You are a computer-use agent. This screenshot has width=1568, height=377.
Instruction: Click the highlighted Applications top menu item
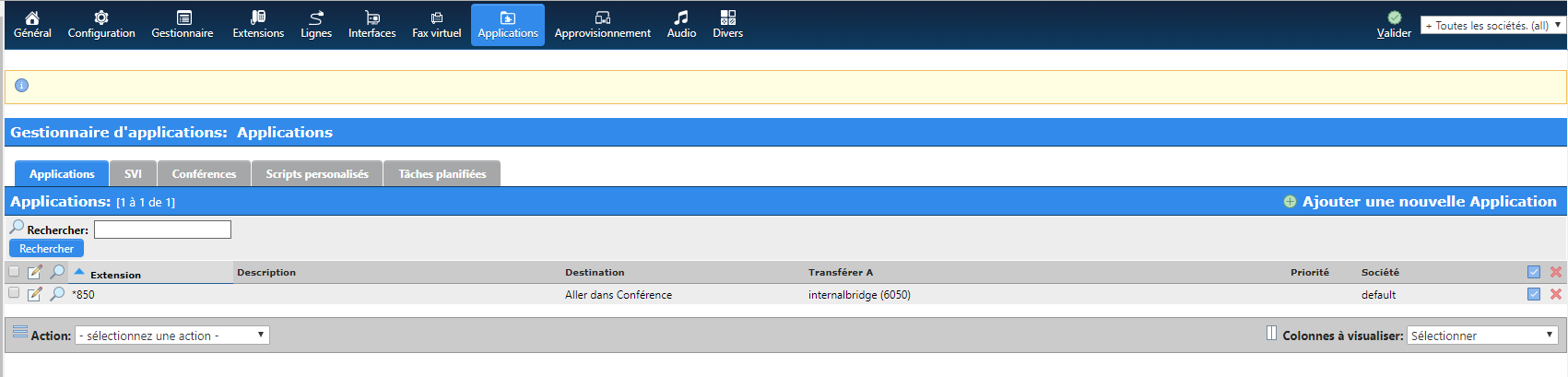508,25
